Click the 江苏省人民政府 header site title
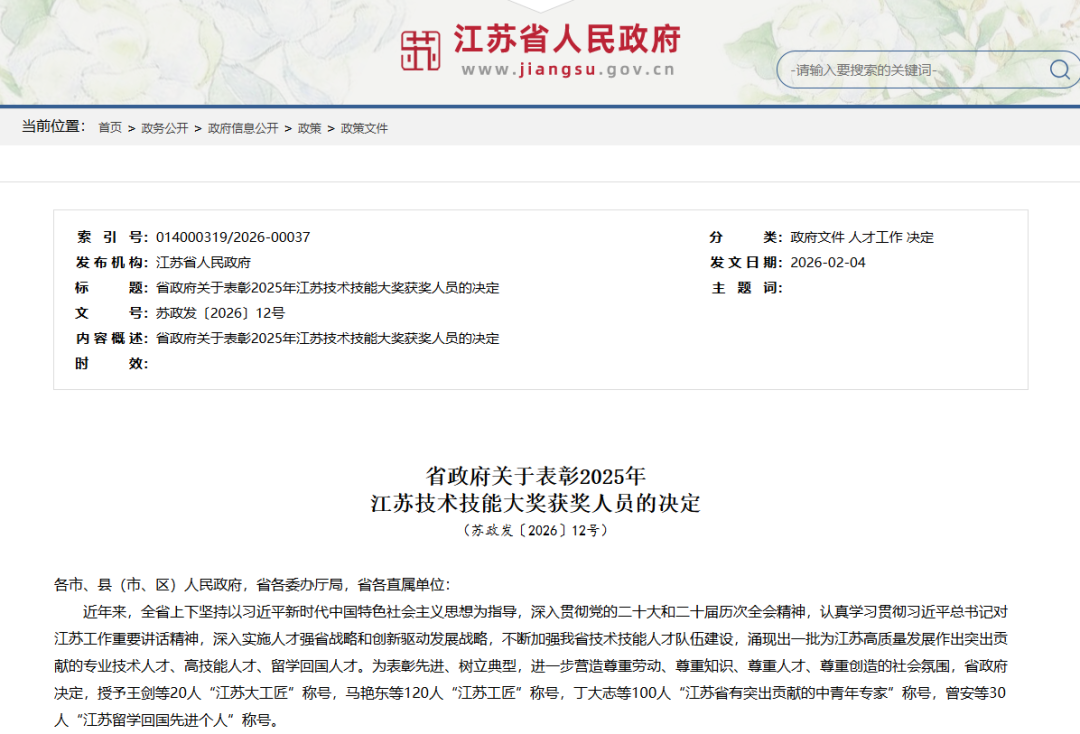The width and height of the screenshot is (1080, 734). (567, 40)
